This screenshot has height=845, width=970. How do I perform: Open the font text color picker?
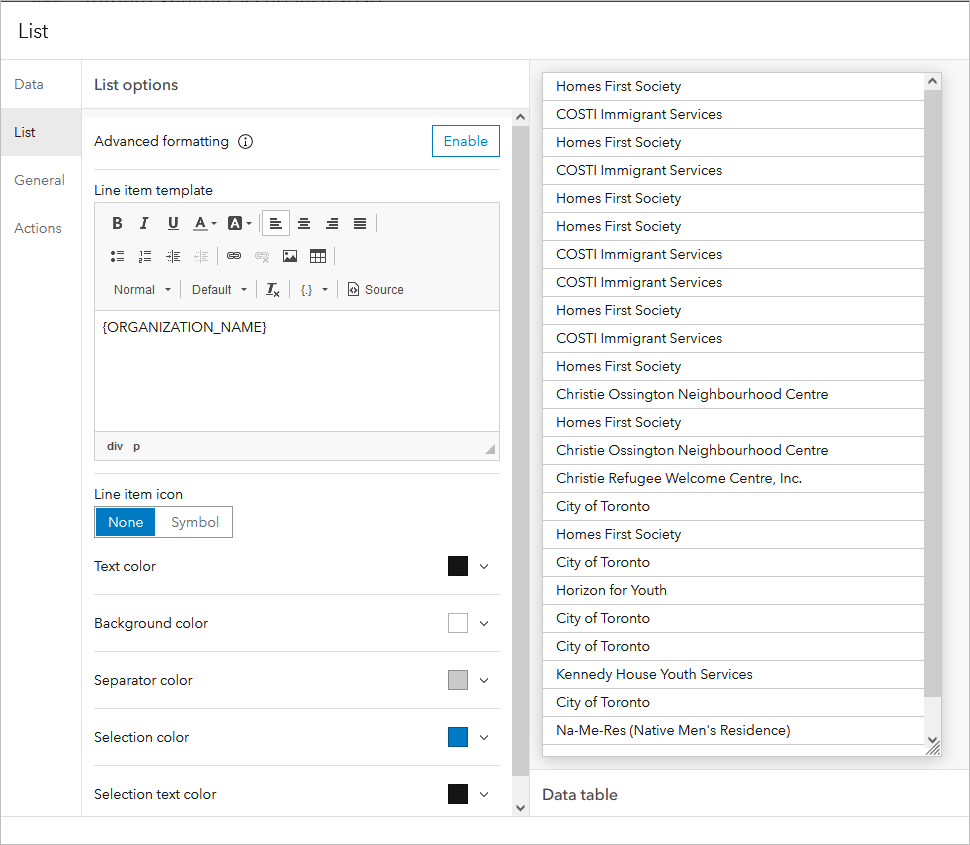tap(205, 223)
